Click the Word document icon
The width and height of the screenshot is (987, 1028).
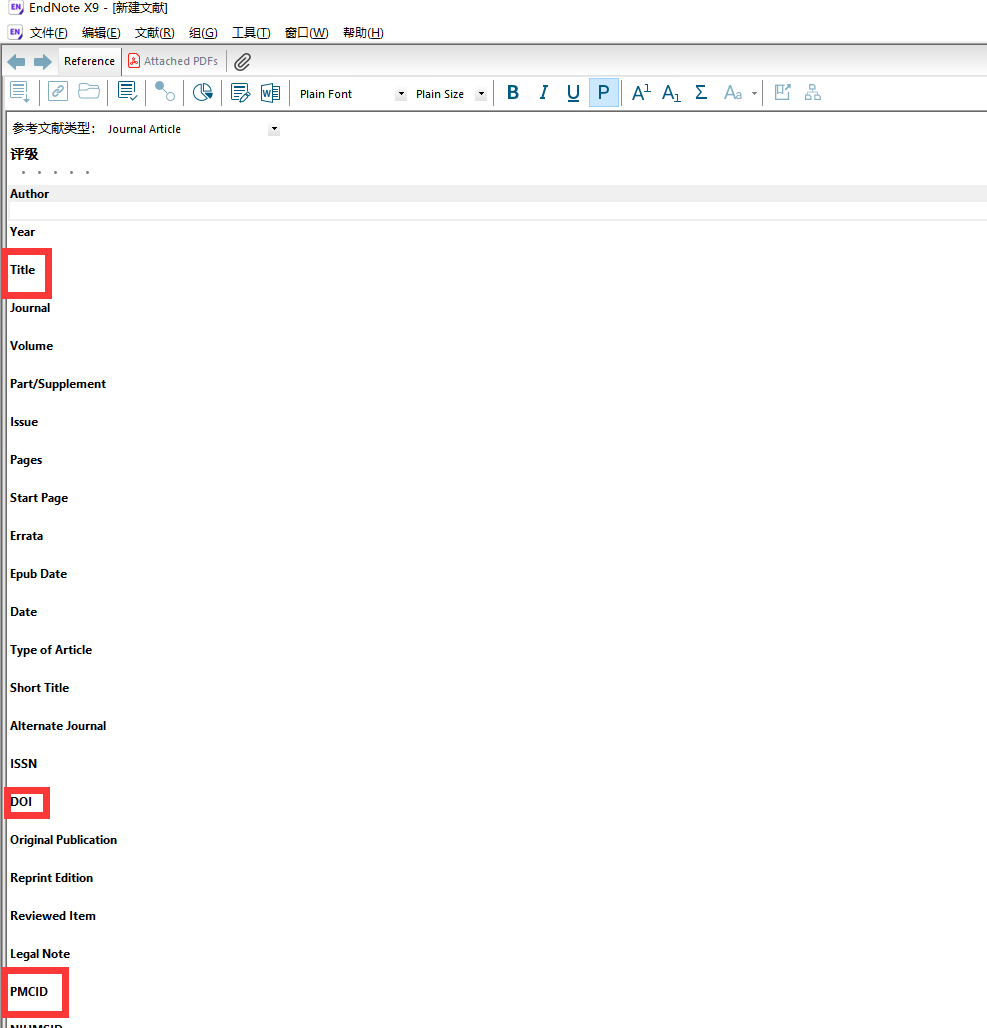(x=270, y=93)
